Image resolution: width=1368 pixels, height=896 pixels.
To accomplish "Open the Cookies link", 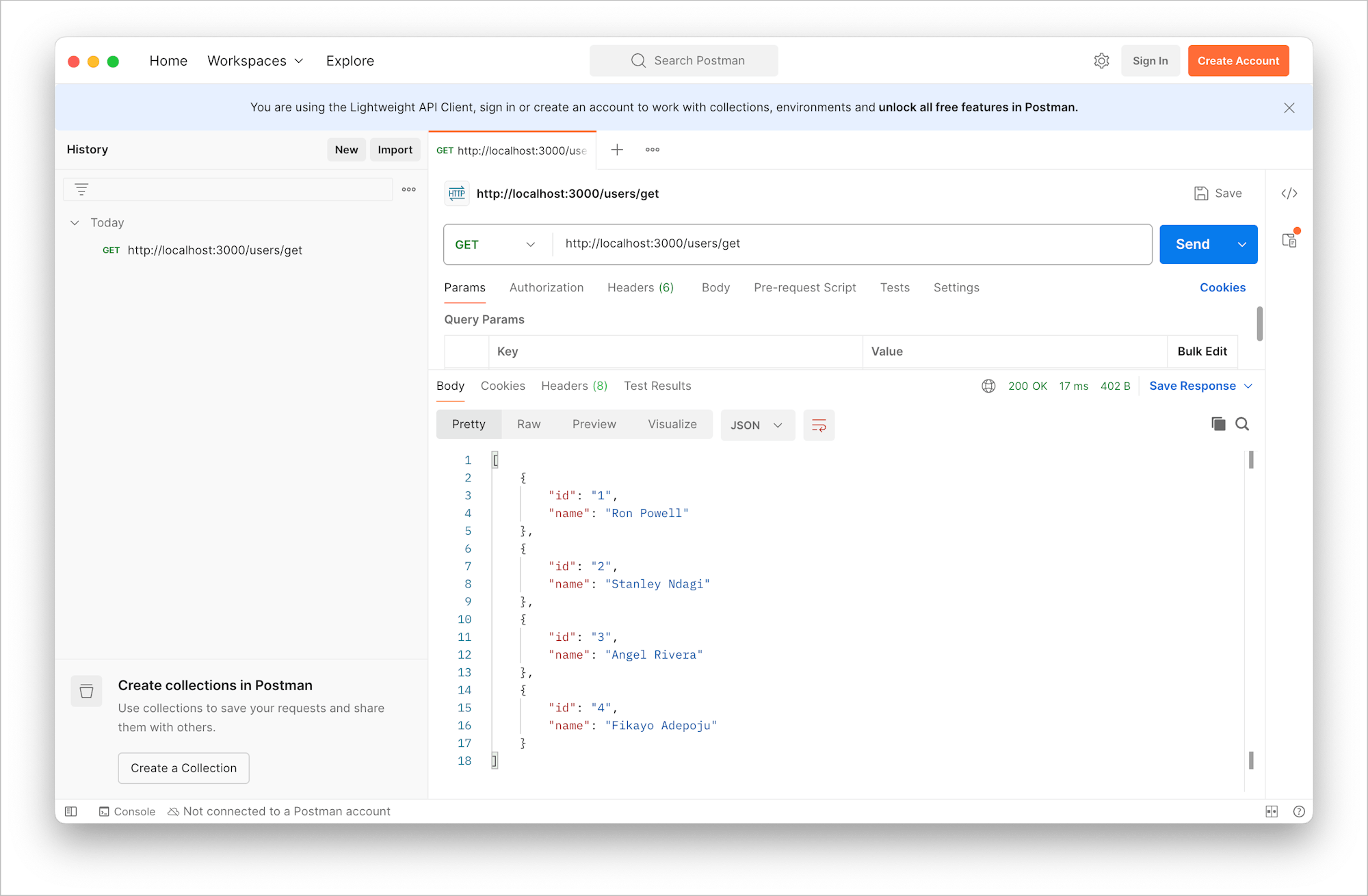I will pos(1222,288).
